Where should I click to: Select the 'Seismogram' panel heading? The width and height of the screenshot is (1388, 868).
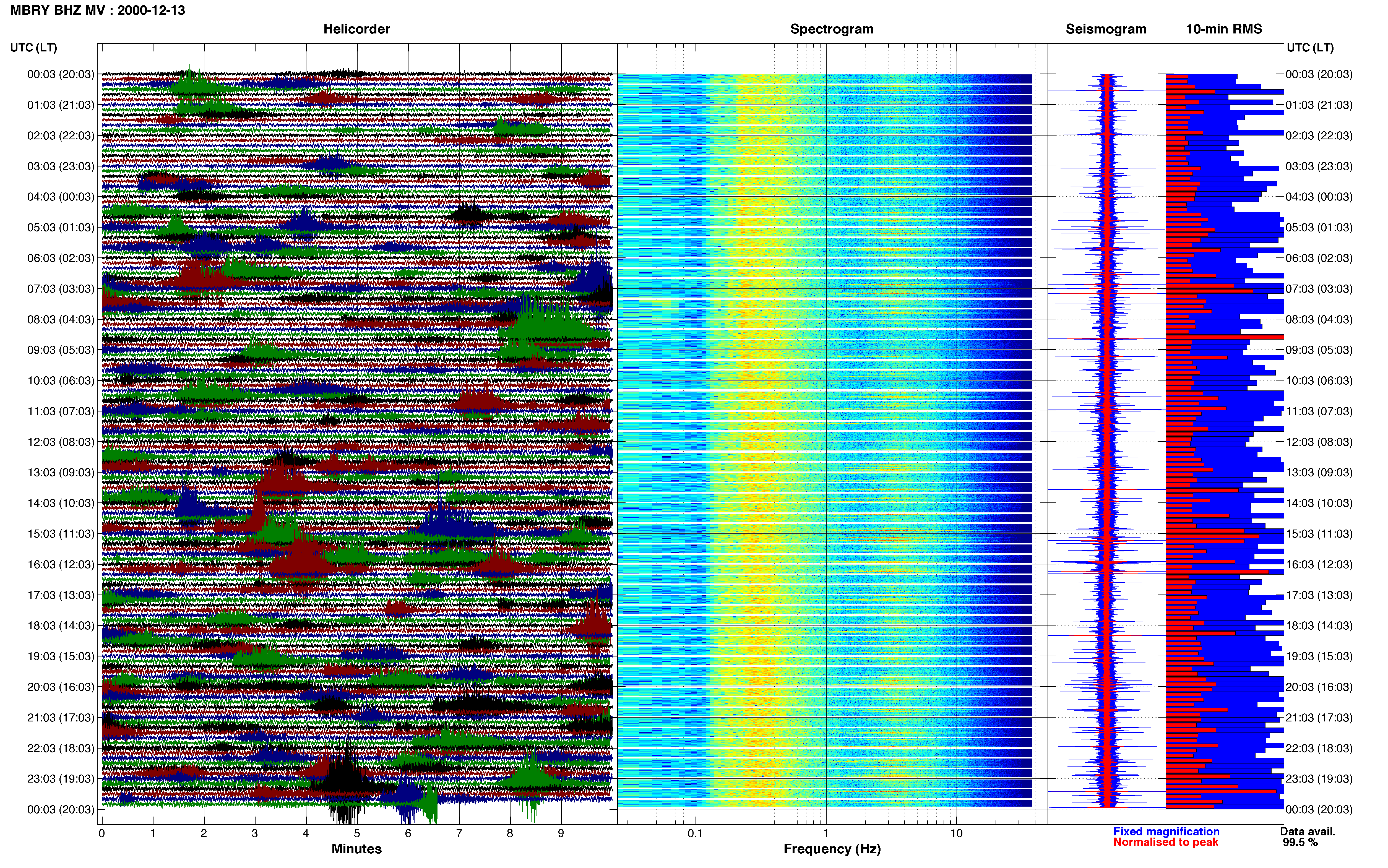point(1106,29)
